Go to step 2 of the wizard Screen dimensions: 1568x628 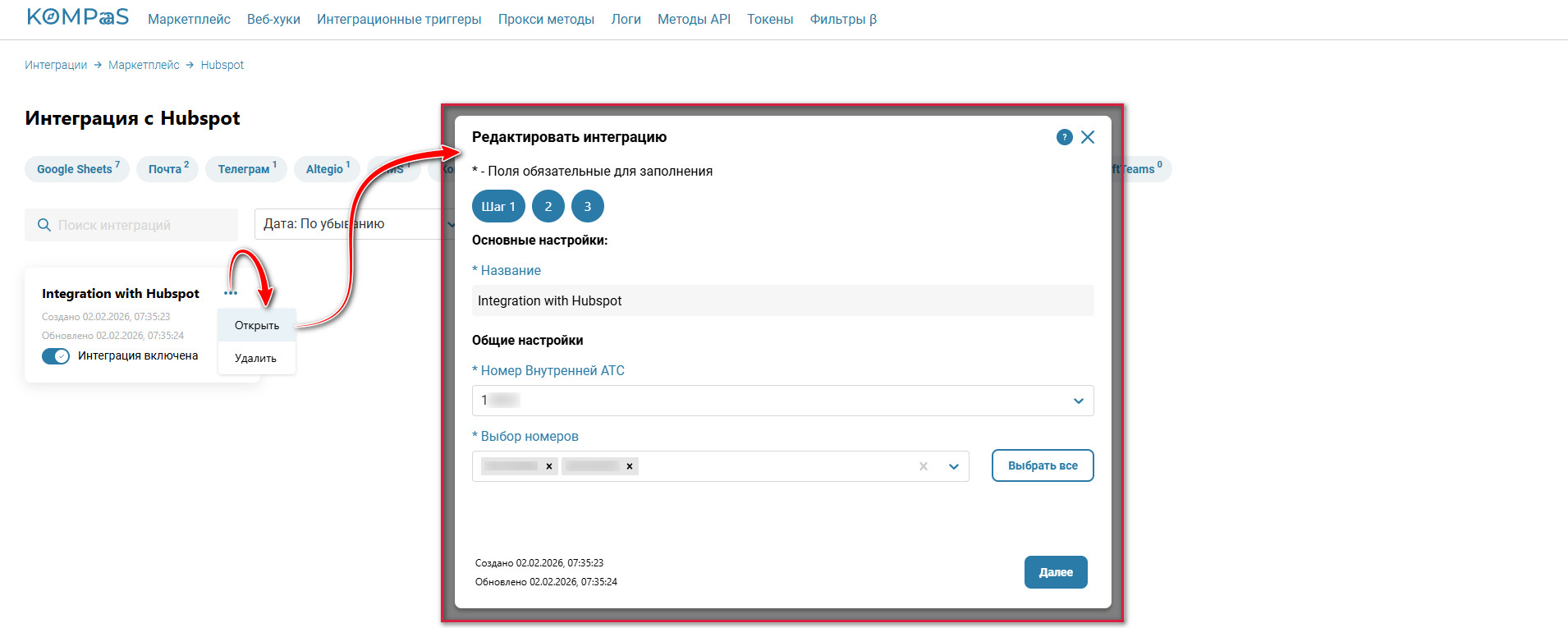coord(548,206)
